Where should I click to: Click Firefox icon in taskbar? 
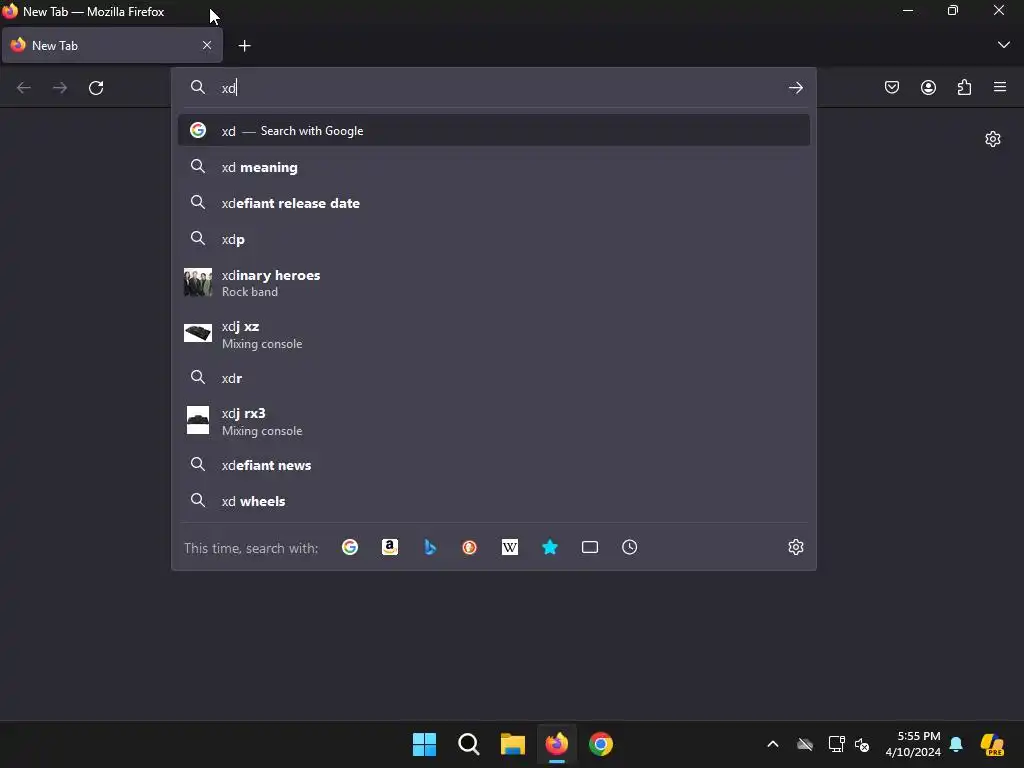coord(556,744)
